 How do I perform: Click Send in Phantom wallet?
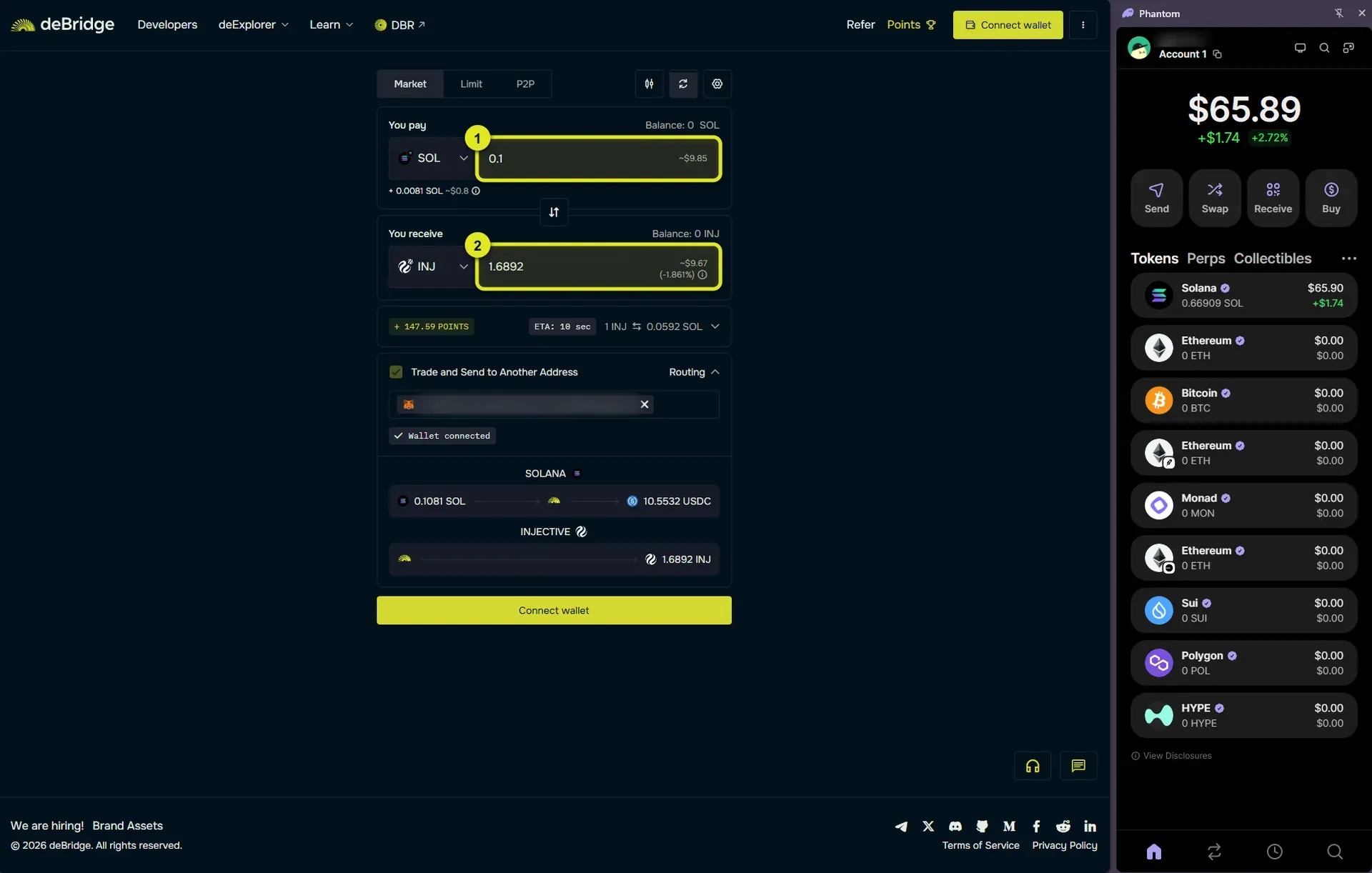tap(1156, 198)
